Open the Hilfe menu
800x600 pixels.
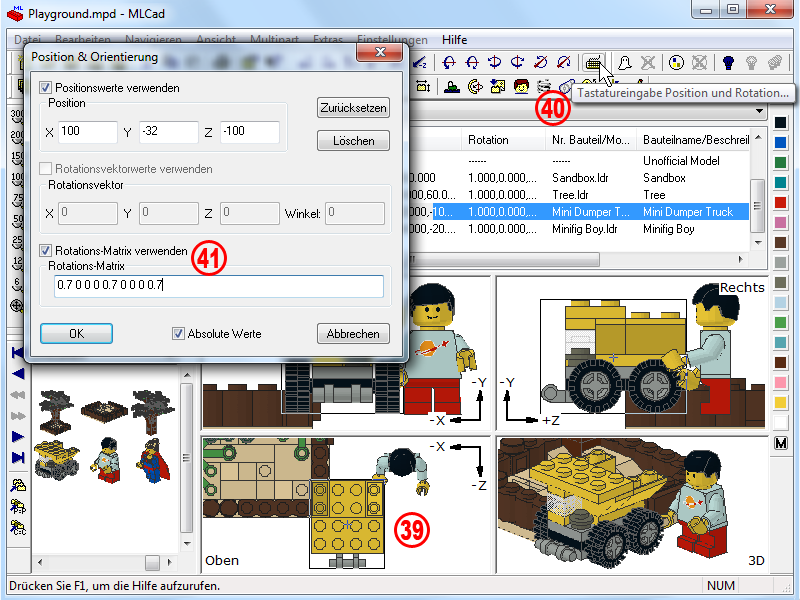coord(455,40)
